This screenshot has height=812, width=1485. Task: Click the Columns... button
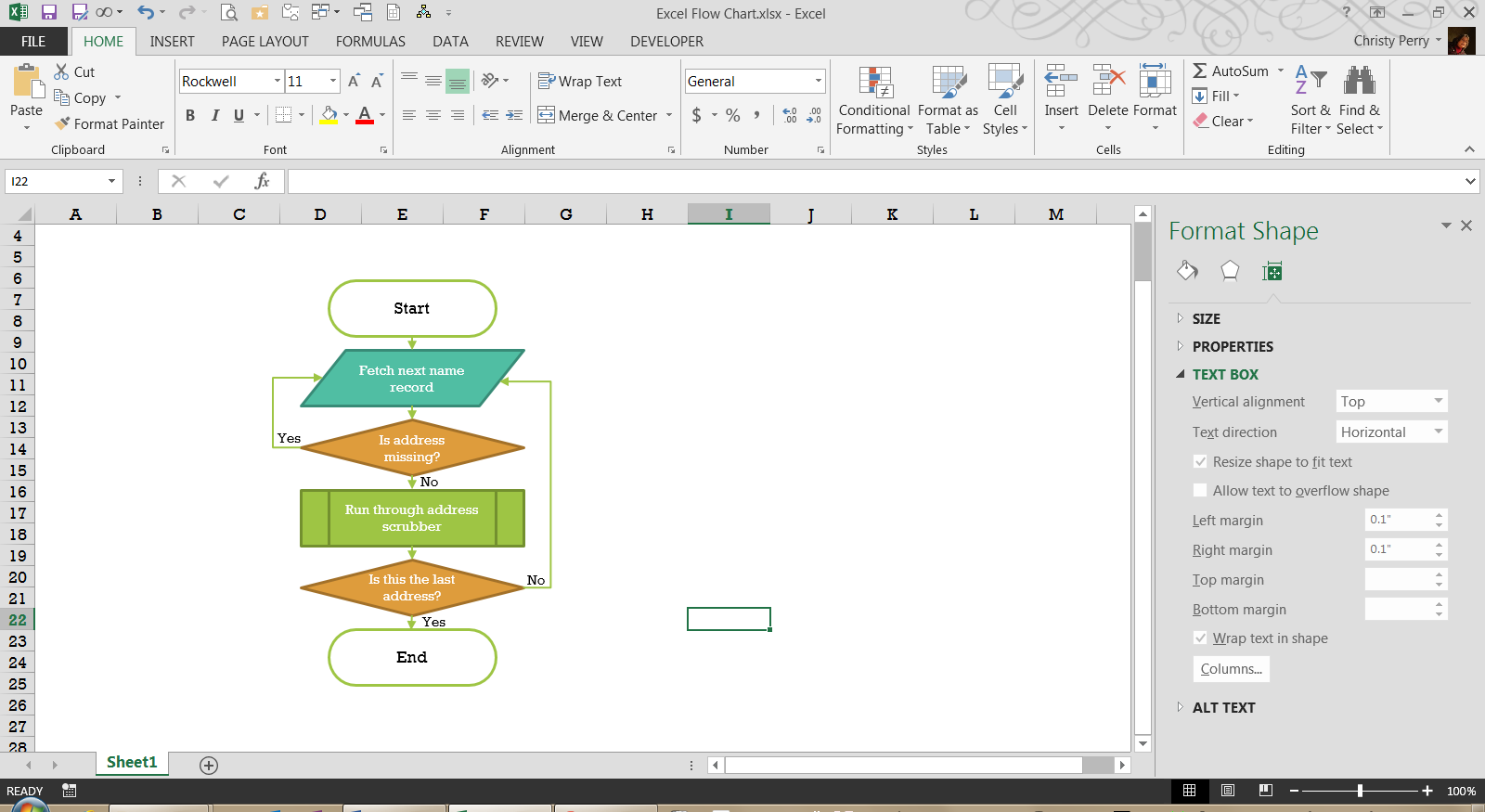coord(1231,669)
